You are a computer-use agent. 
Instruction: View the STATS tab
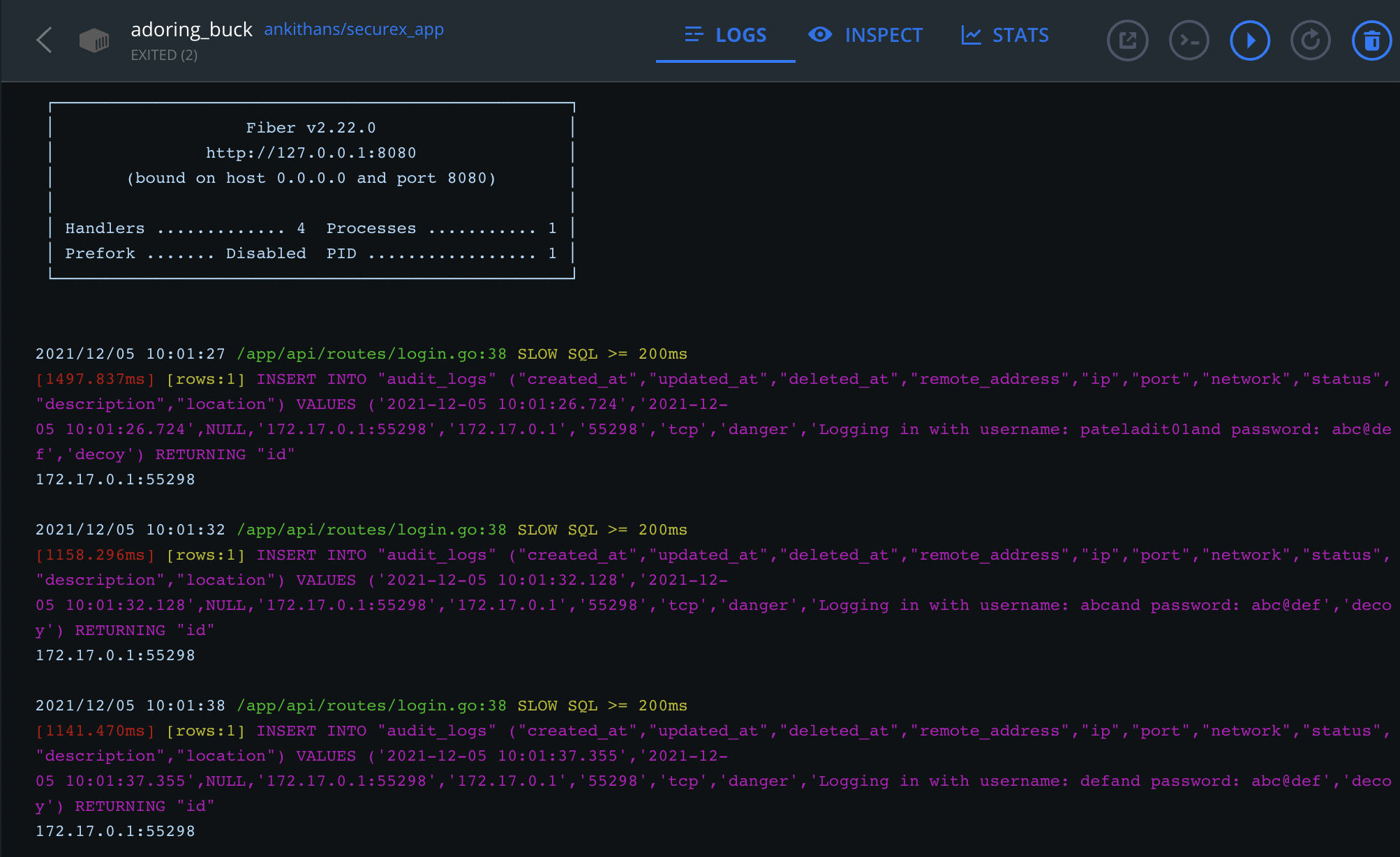1005,35
